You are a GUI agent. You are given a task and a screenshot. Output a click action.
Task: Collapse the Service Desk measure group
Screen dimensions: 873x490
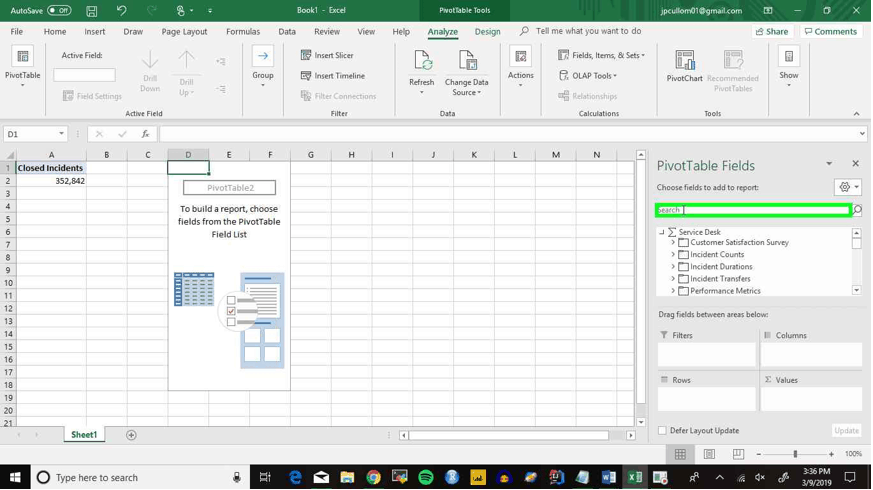pyautogui.click(x=661, y=232)
